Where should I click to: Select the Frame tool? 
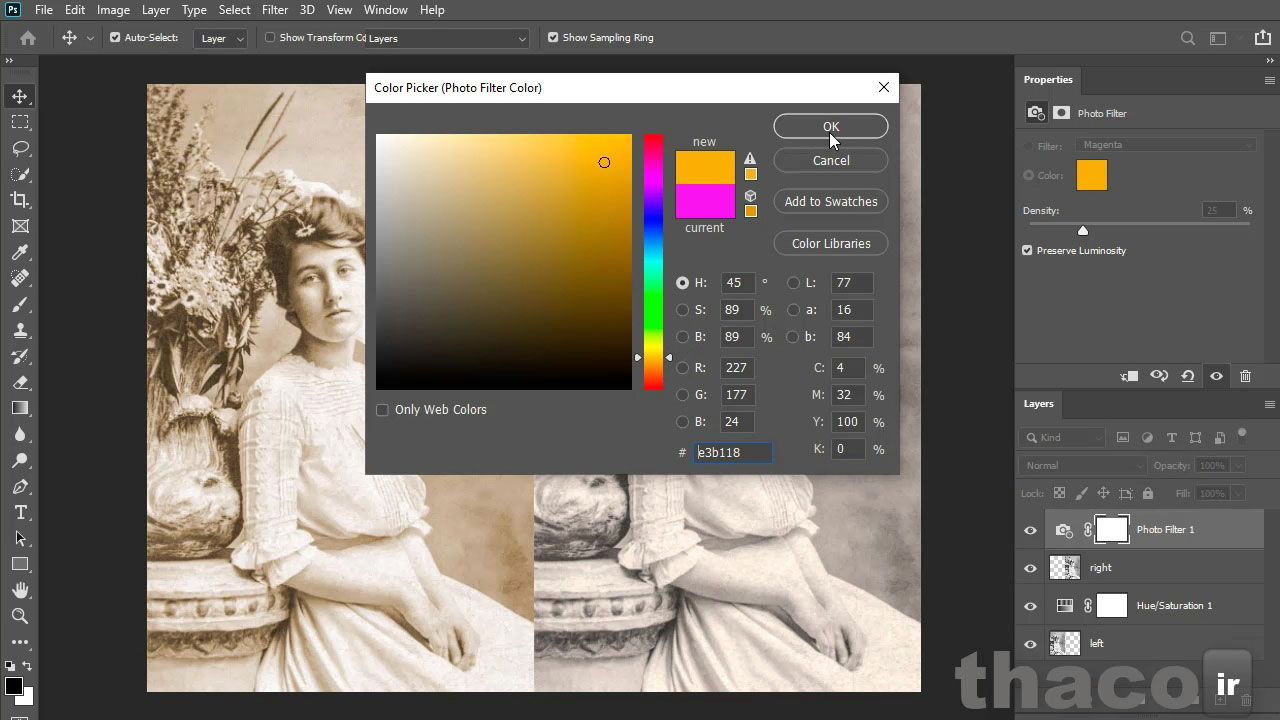[x=20, y=226]
